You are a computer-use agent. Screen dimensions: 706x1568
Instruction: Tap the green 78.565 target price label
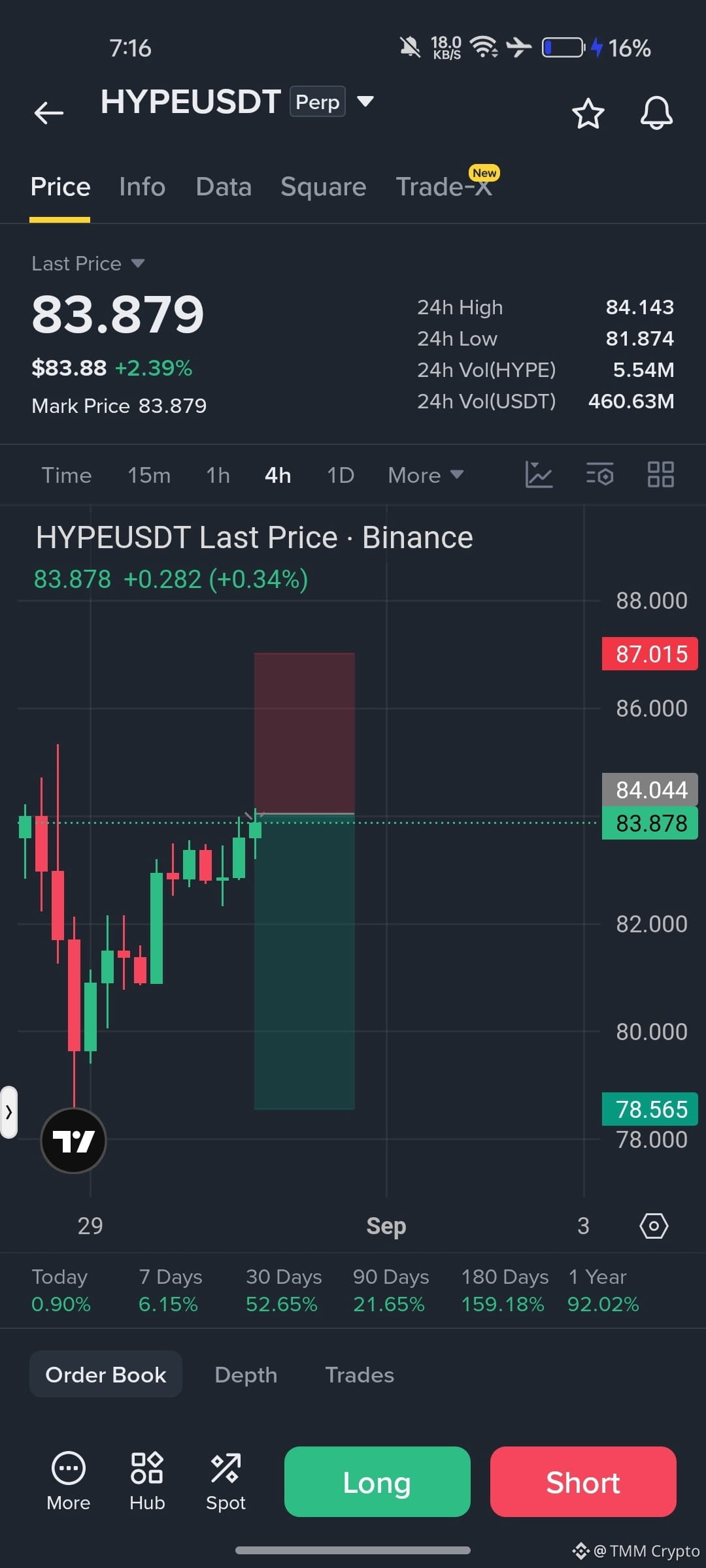click(650, 1109)
